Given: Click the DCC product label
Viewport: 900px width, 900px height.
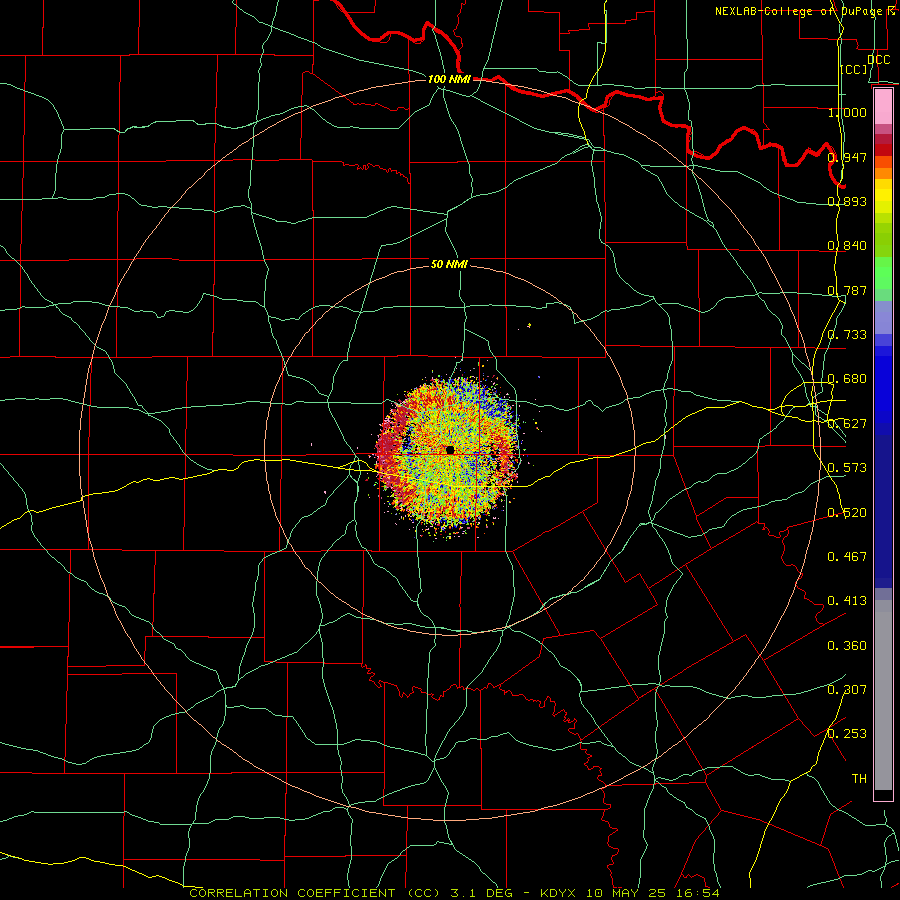Looking at the screenshot, I should [878, 59].
